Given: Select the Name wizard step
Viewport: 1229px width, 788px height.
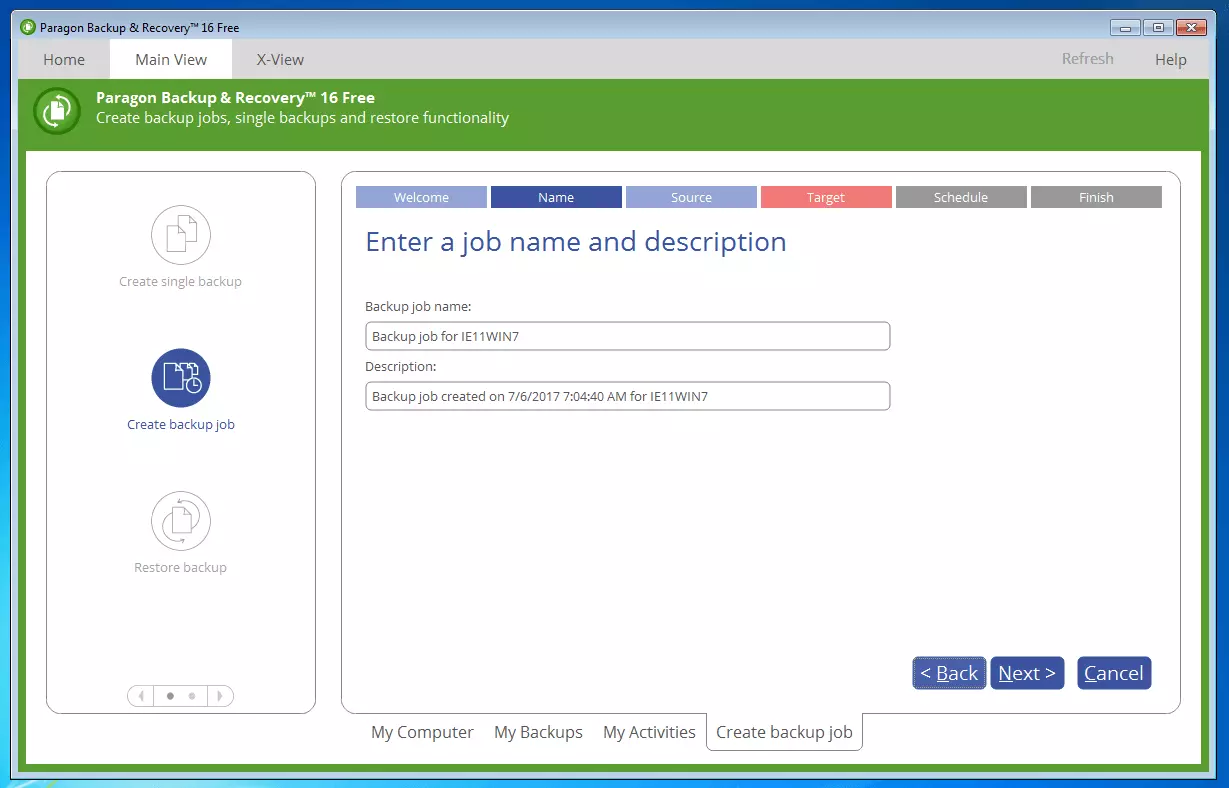Looking at the screenshot, I should (556, 197).
